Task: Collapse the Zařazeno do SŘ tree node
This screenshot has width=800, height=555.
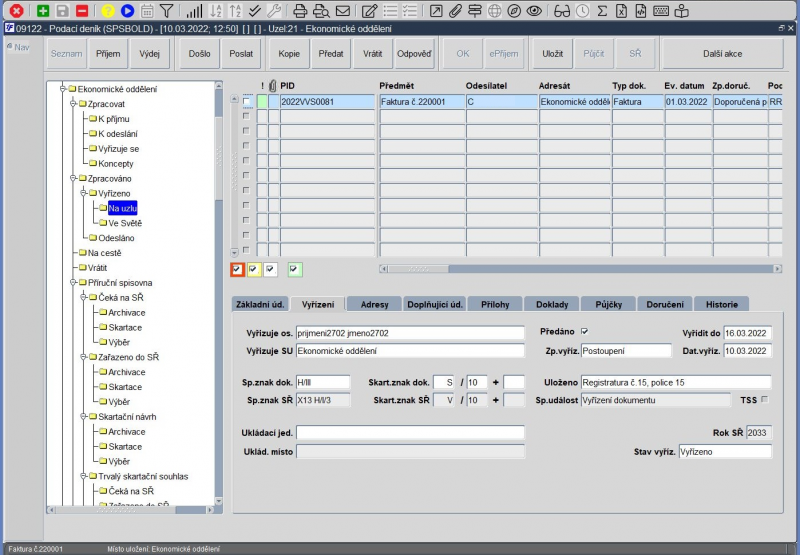Action: tap(83, 357)
